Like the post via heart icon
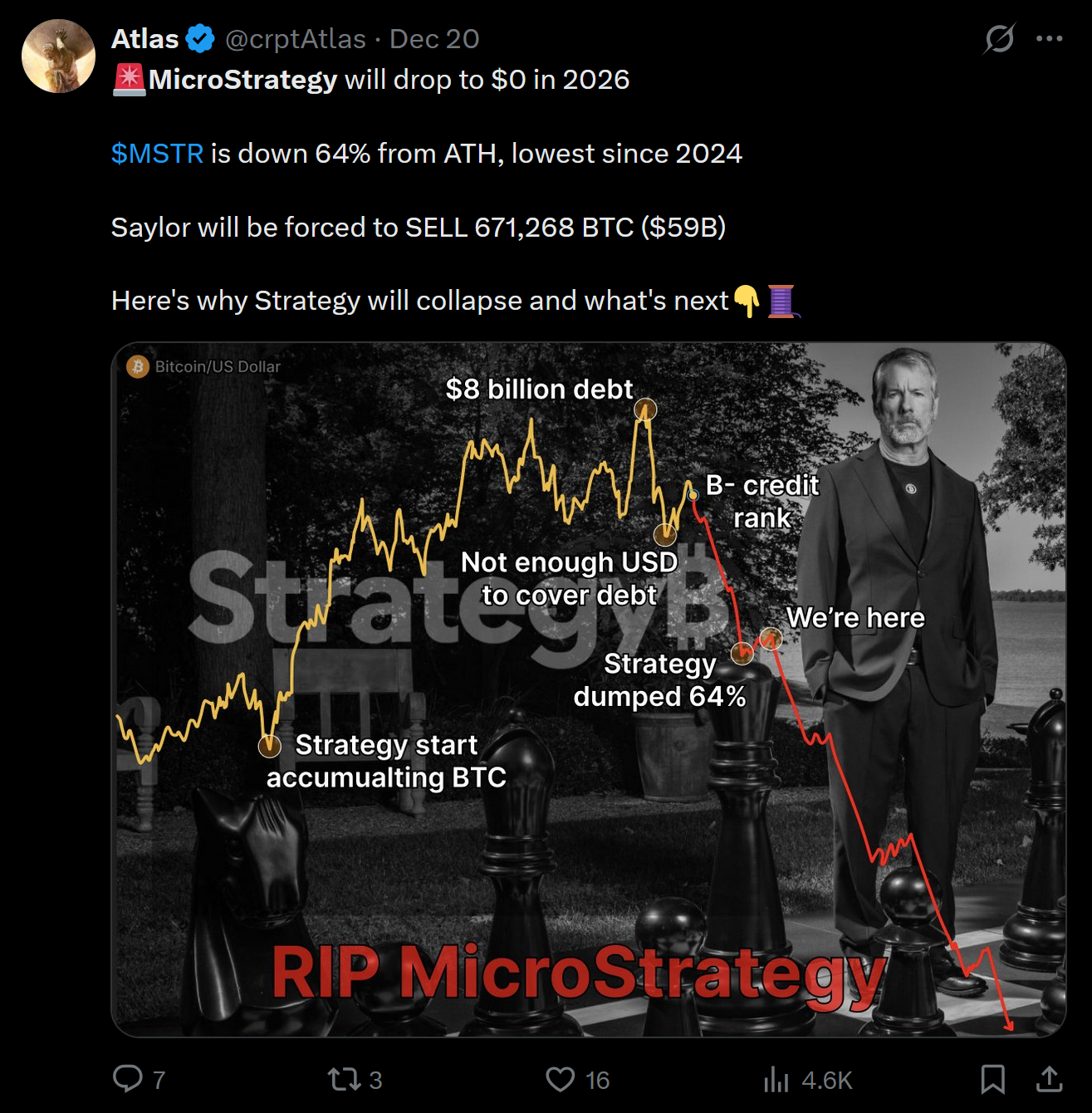 [561, 1080]
